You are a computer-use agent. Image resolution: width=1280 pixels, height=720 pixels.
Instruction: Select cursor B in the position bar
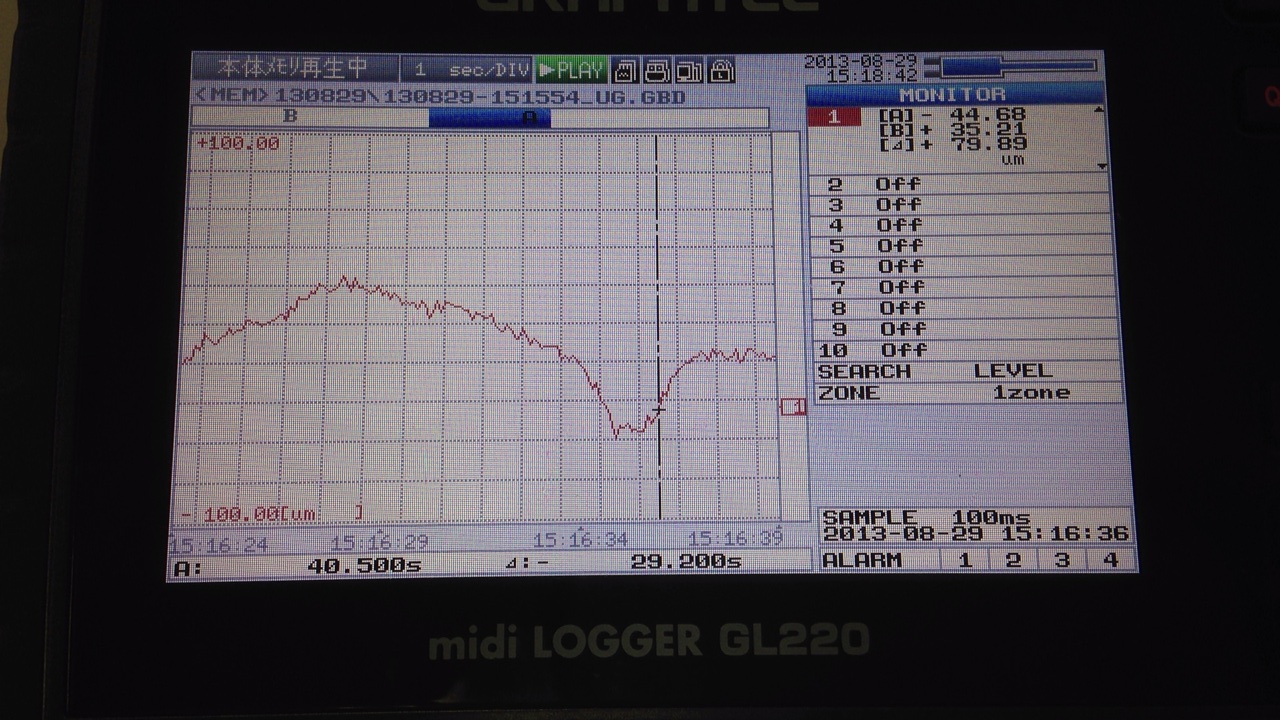(291, 116)
